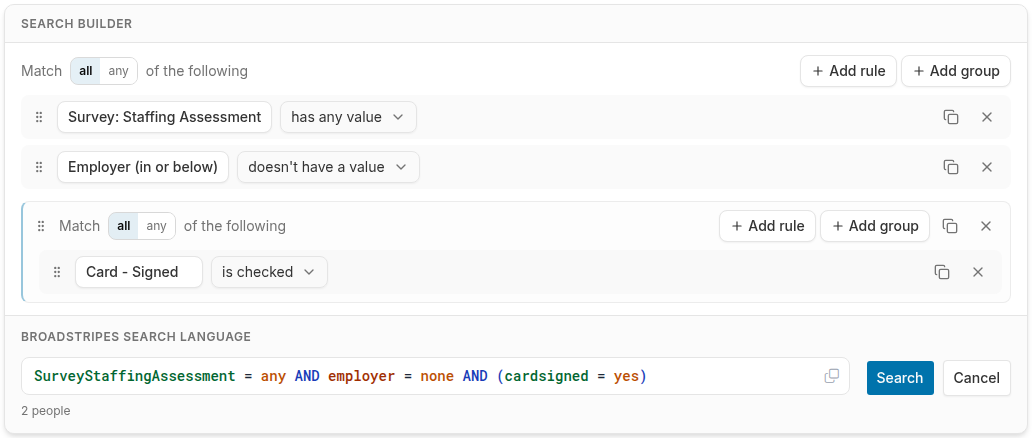This screenshot has height=438, width=1032.
Task: Set top-level match to all
Action: 86,71
